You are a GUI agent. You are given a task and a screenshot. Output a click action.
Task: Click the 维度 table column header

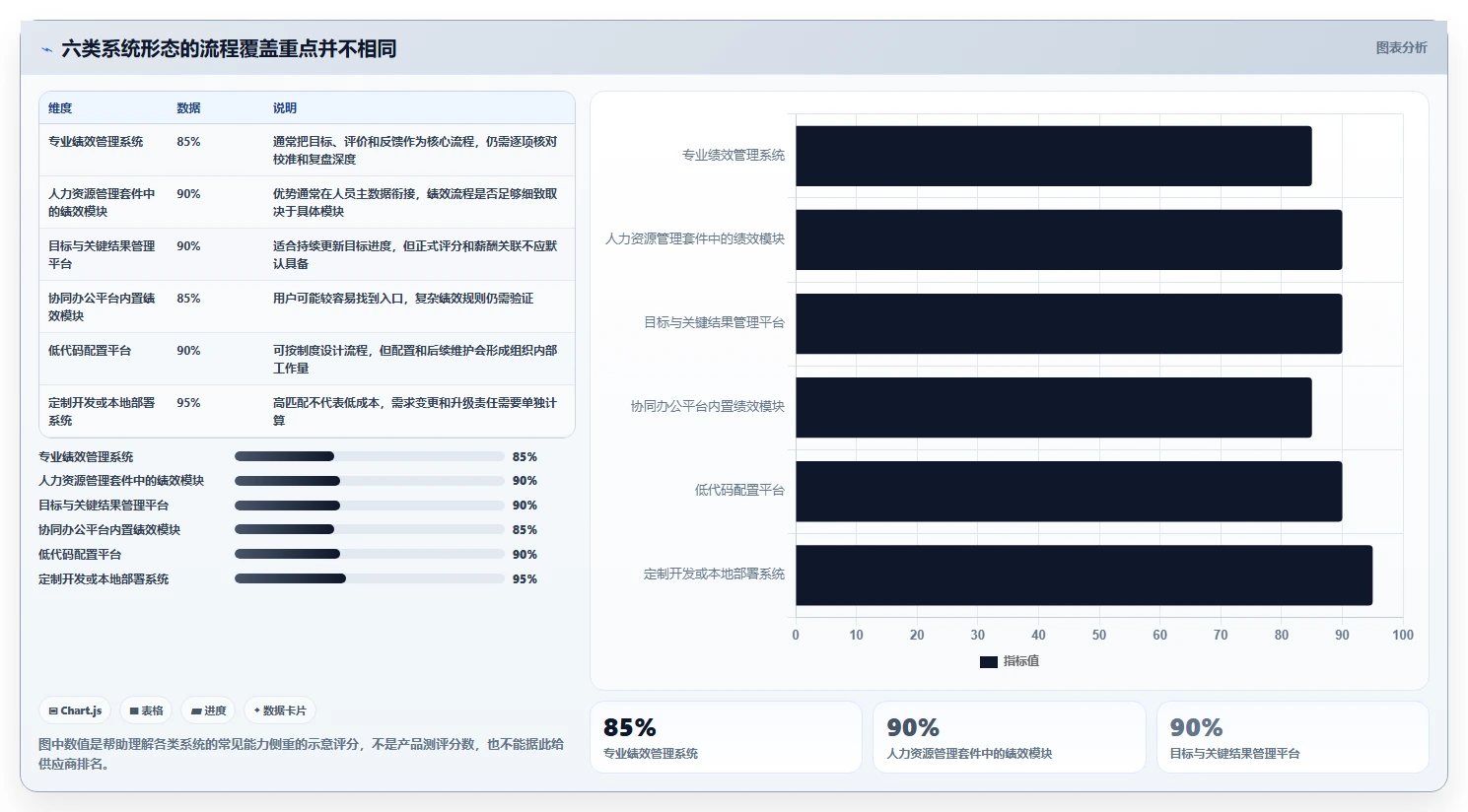[60, 108]
